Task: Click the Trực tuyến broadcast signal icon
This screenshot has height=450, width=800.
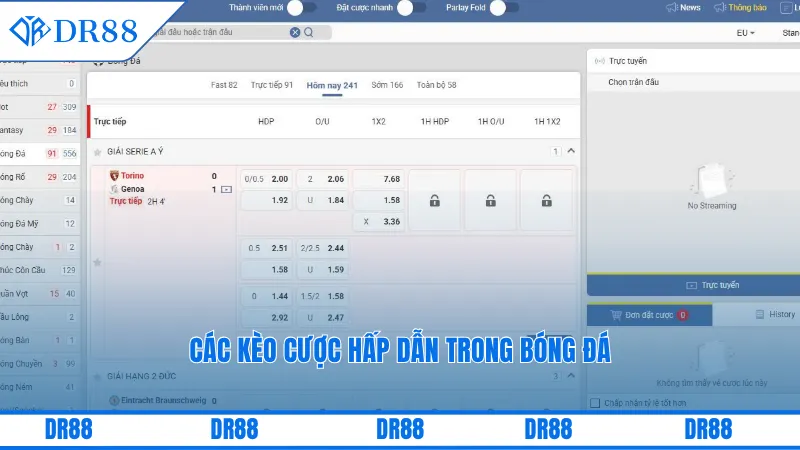Action: coord(599,61)
